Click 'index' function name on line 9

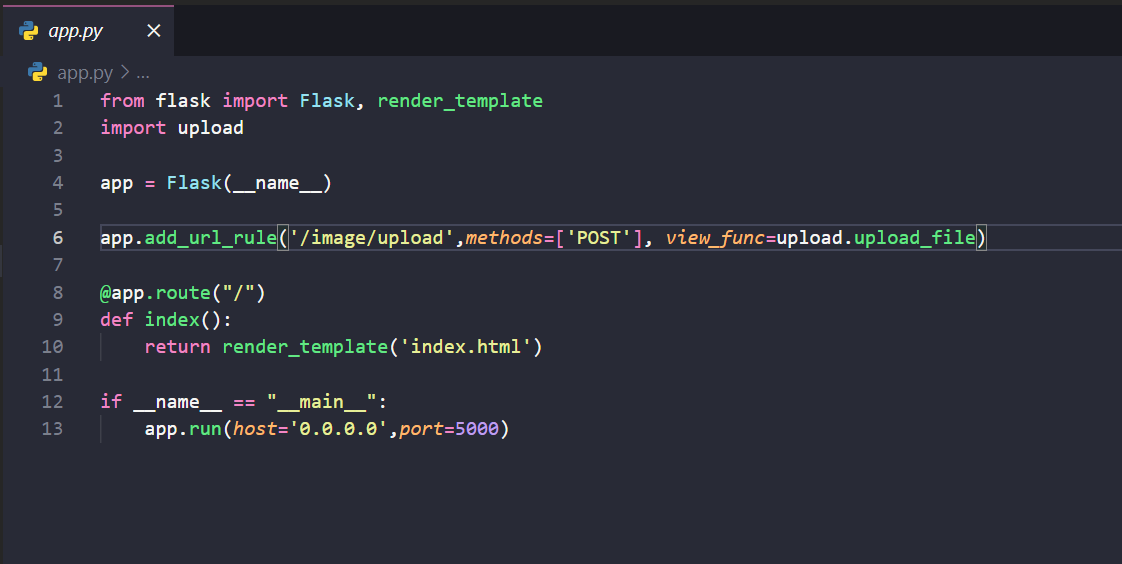tap(172, 320)
